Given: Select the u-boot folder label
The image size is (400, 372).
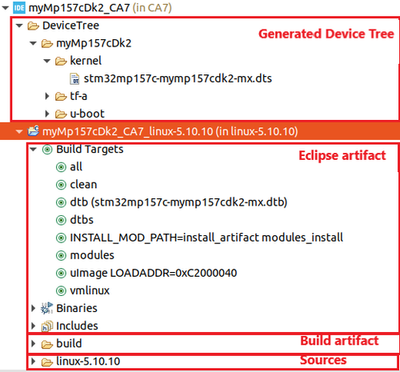Looking at the screenshot, I should coord(87,114).
